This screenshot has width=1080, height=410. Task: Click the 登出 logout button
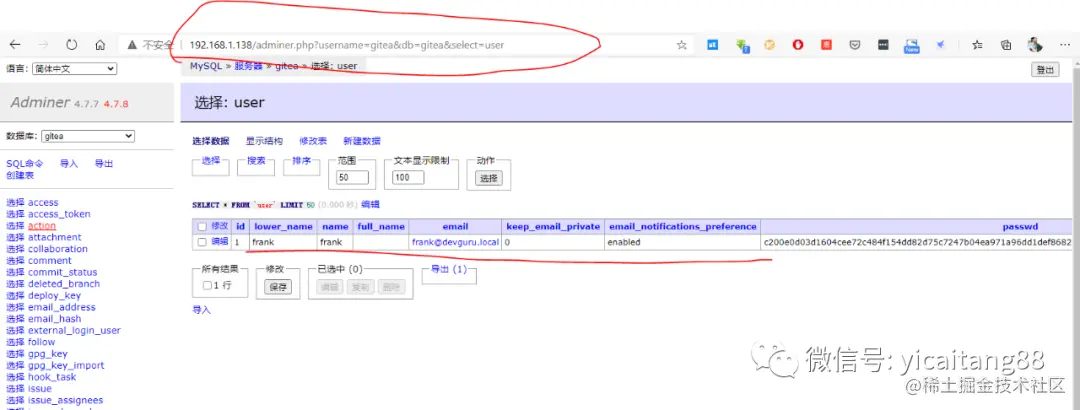(1045, 70)
